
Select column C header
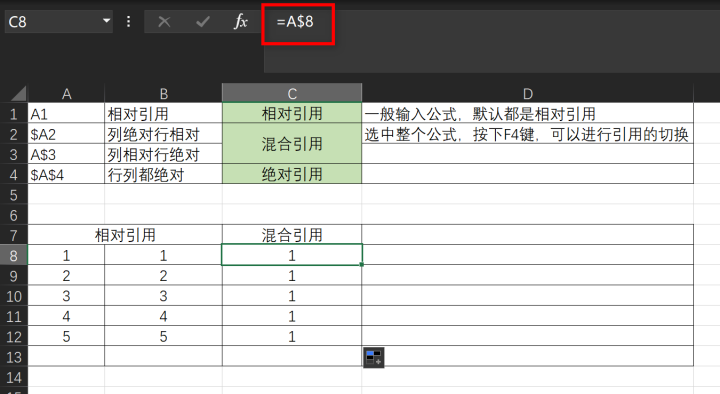tap(292, 93)
